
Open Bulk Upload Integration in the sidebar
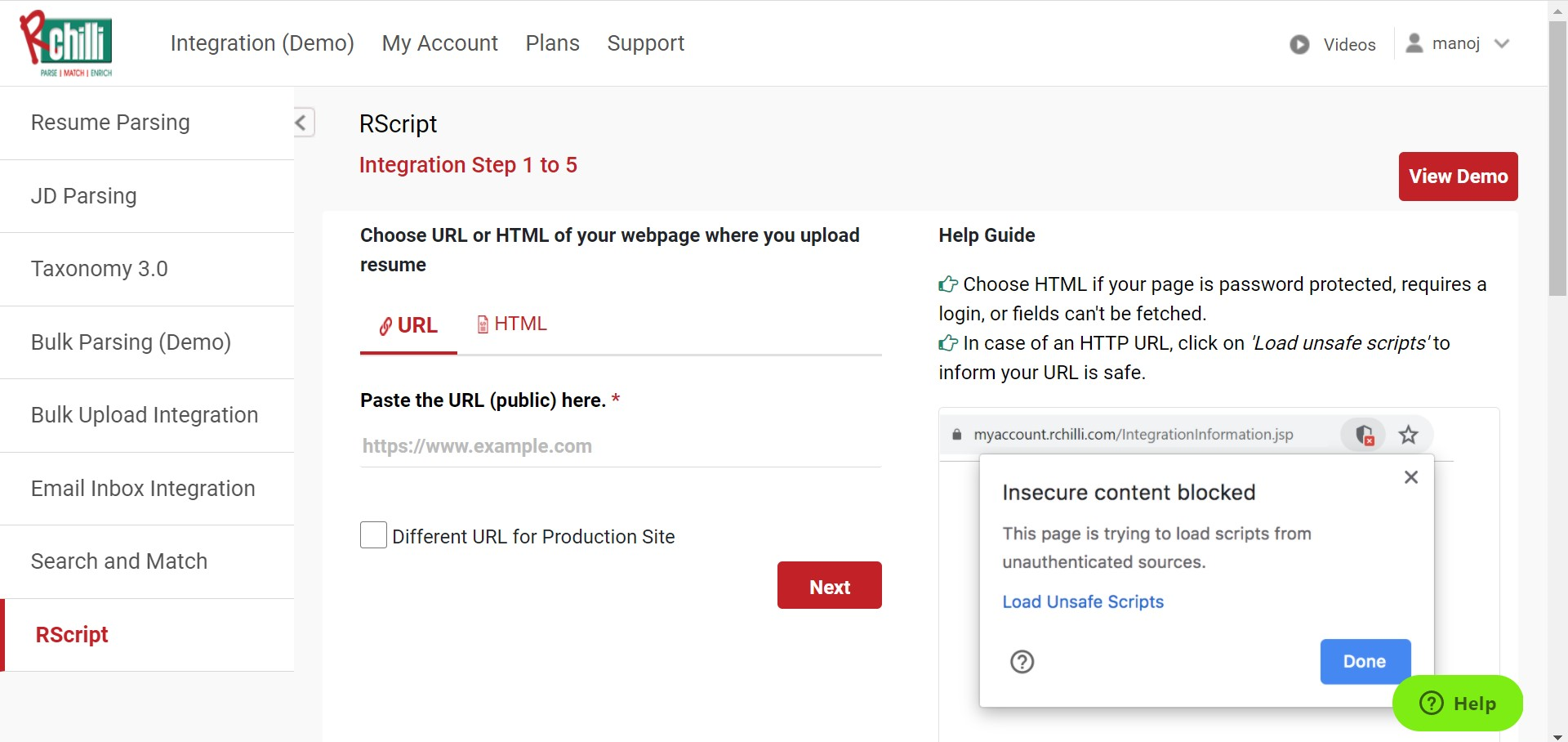[x=147, y=415]
